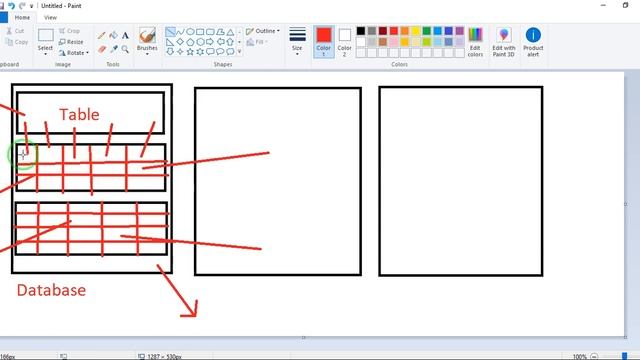Choose the Right arrow shape
Screen dimensions: 640x360
(x=210, y=42)
